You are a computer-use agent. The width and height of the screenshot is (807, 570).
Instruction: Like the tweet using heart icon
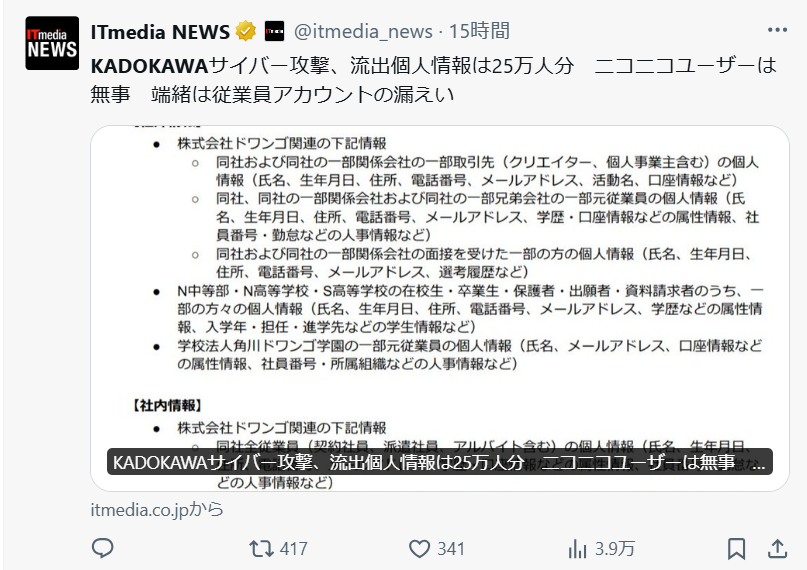[x=419, y=549]
